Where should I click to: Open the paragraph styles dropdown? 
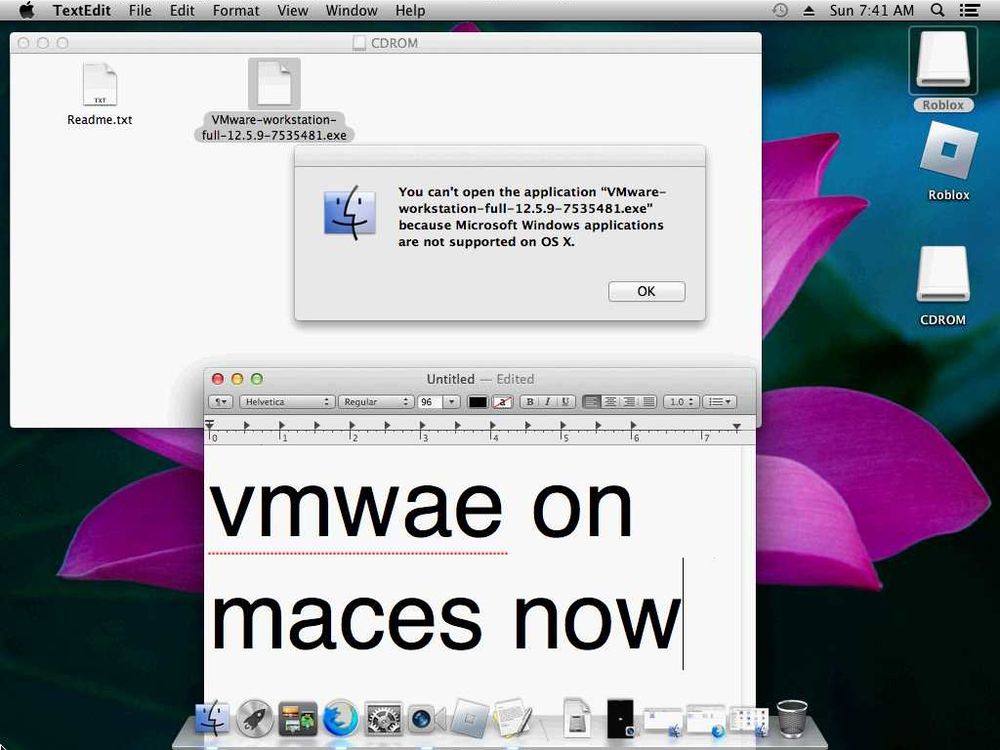pos(221,402)
